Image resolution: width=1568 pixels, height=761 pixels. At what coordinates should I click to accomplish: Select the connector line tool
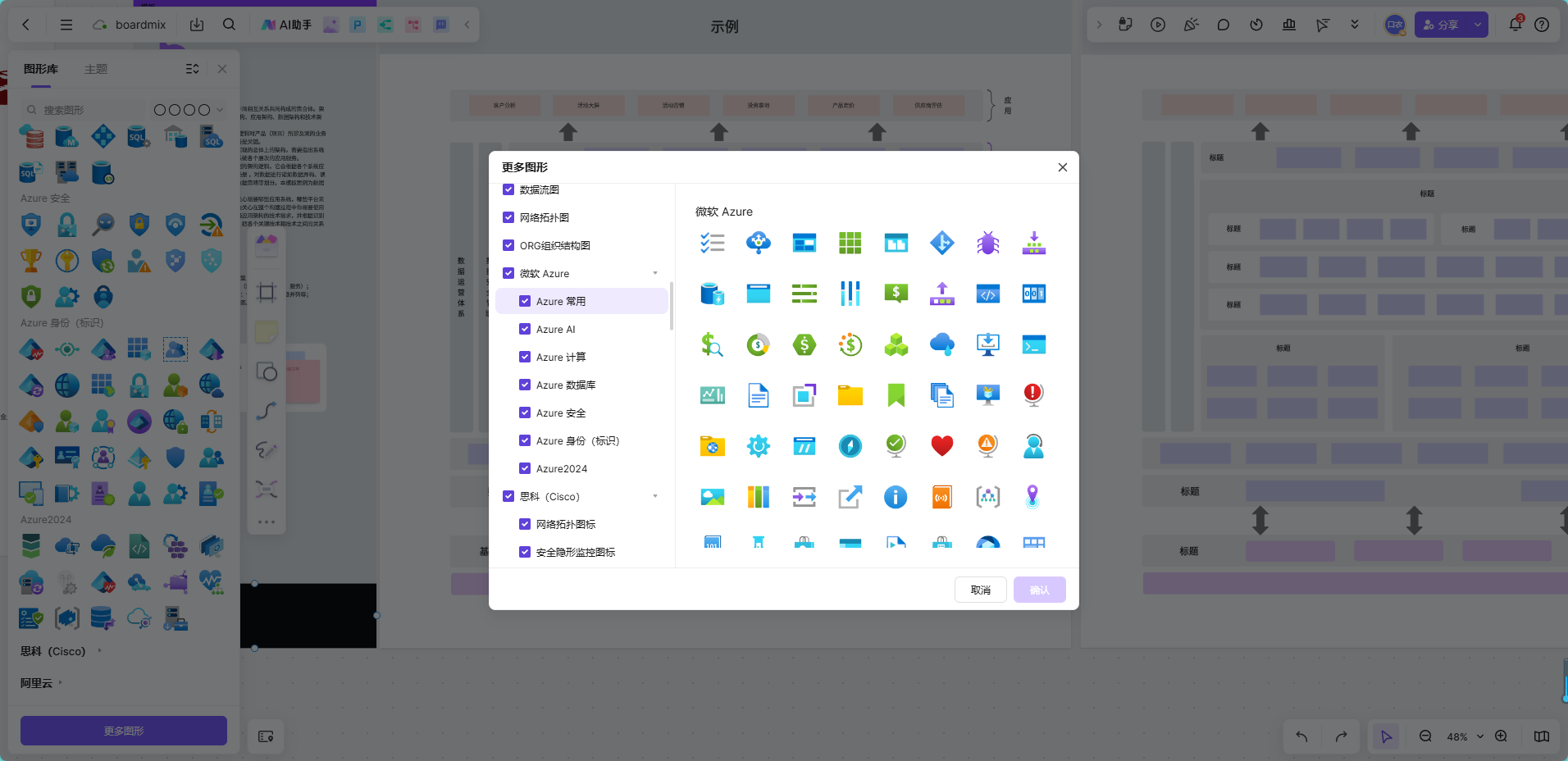(266, 411)
